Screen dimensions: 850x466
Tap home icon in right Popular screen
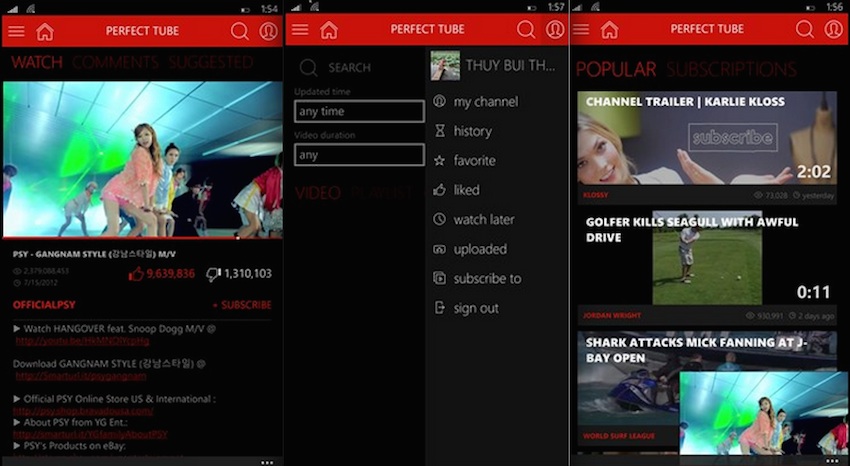coord(609,29)
